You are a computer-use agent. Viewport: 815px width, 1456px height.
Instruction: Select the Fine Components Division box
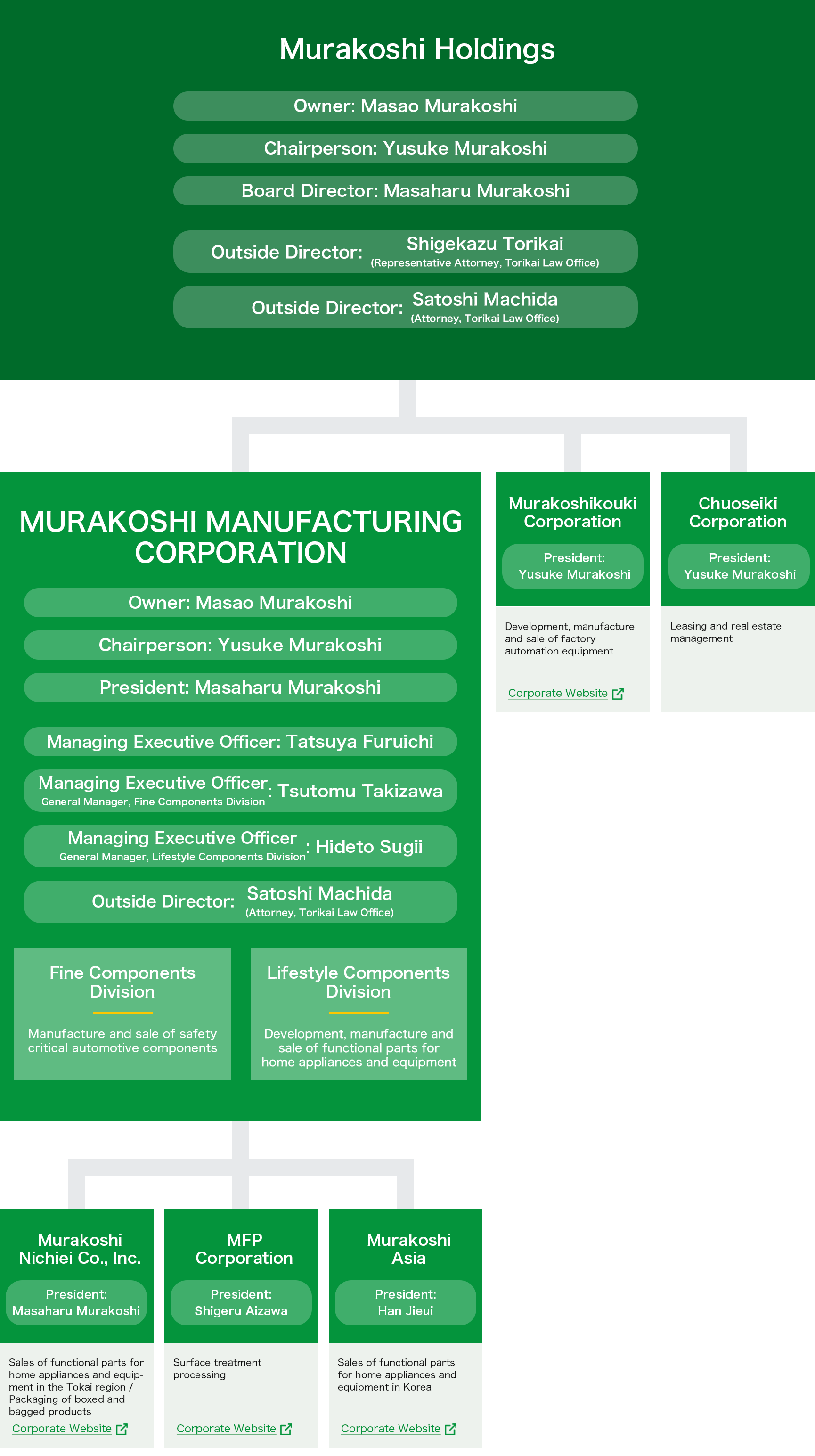122,1014
